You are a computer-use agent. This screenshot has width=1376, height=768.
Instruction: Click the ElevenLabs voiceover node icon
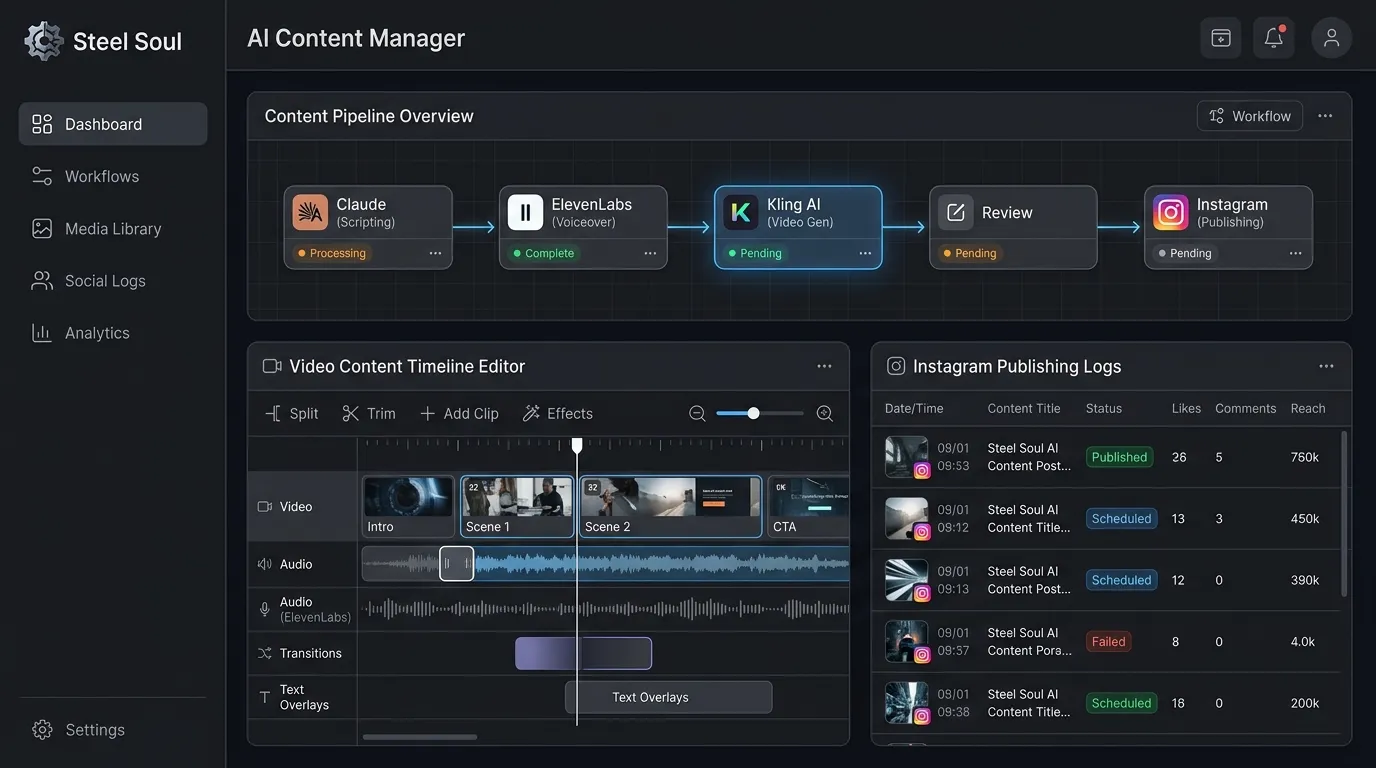(x=526, y=212)
